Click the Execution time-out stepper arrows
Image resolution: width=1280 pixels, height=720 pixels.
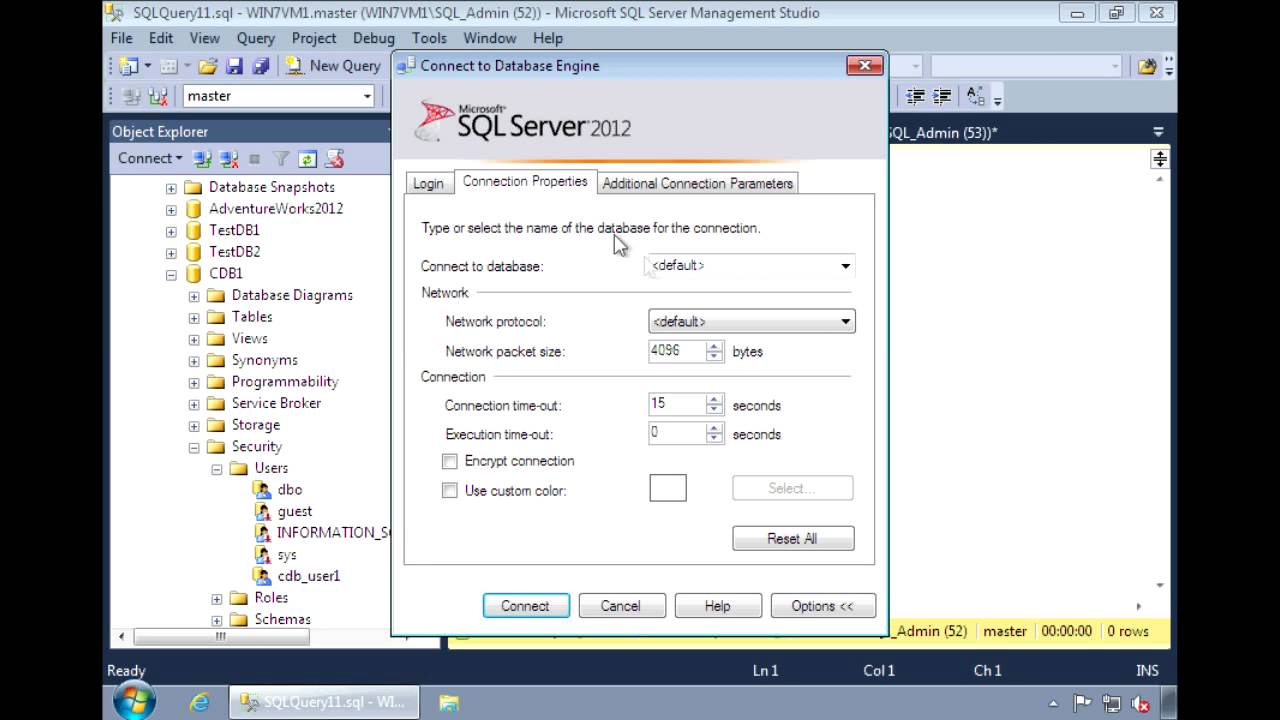pyautogui.click(x=714, y=434)
